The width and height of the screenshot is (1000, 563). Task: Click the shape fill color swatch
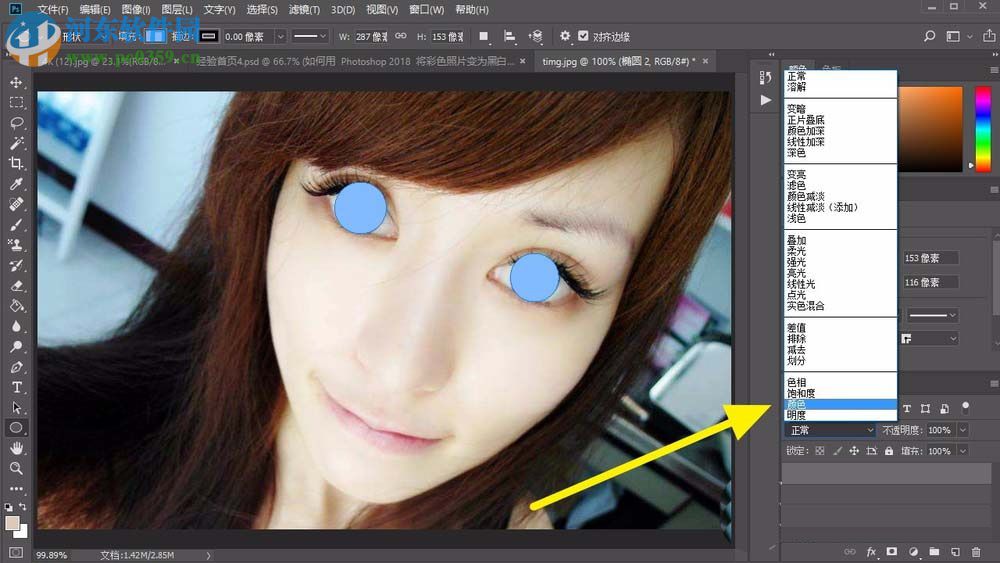coord(154,36)
